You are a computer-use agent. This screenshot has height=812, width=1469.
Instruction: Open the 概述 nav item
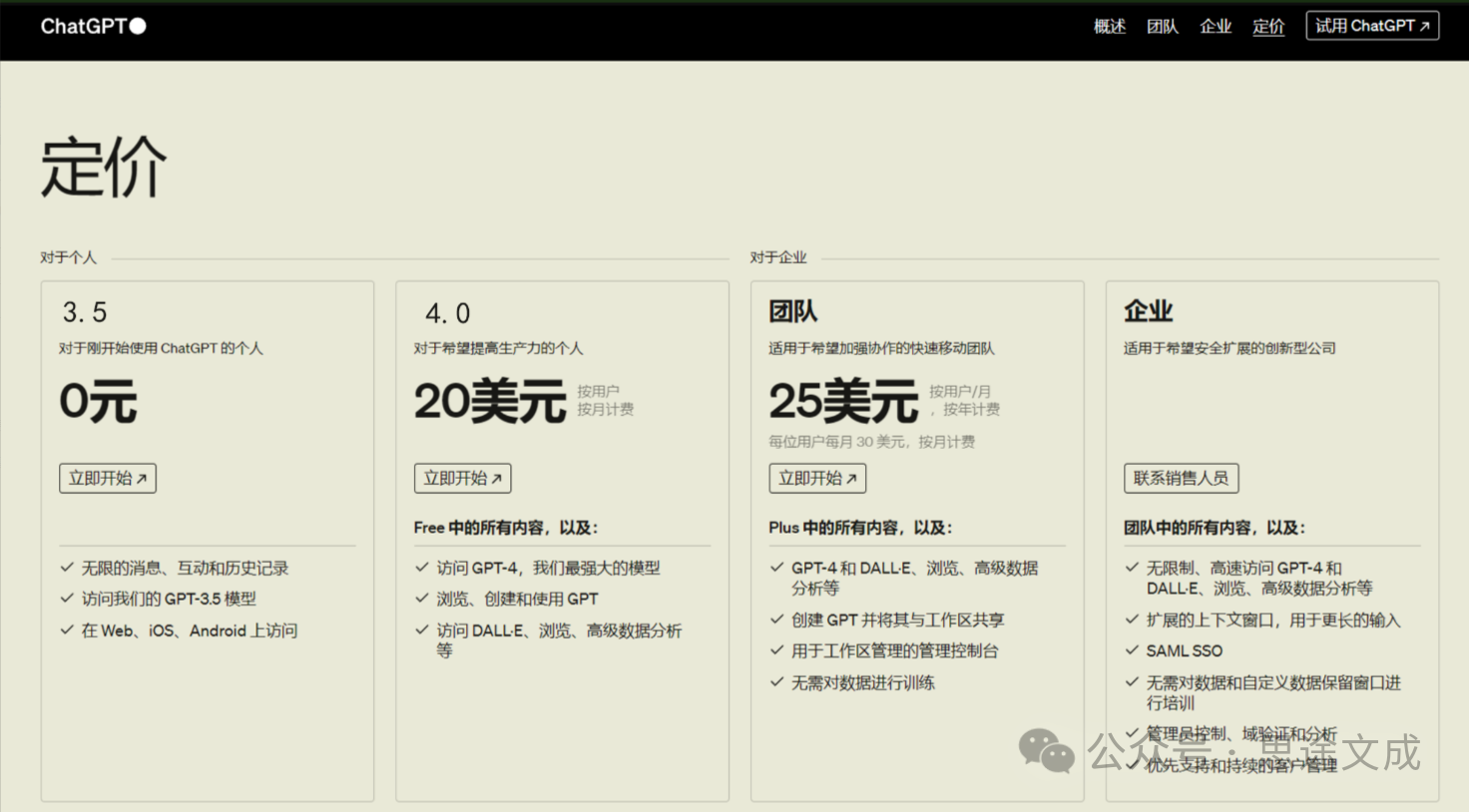click(x=1109, y=27)
